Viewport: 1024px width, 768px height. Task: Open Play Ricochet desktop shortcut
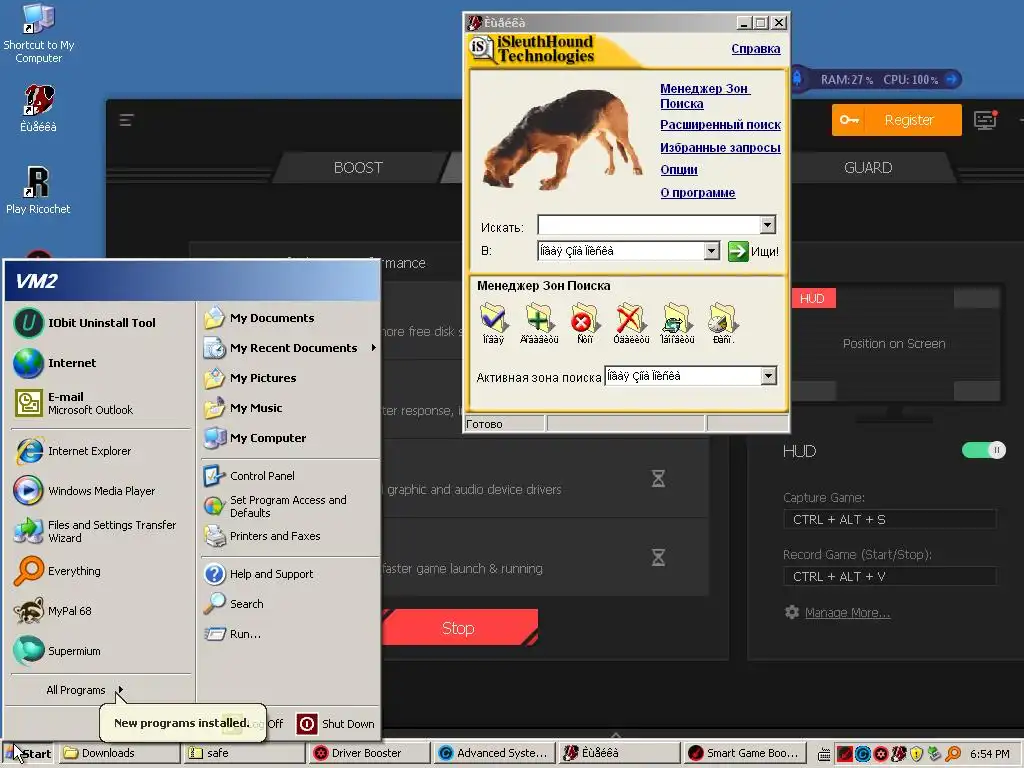point(38,191)
